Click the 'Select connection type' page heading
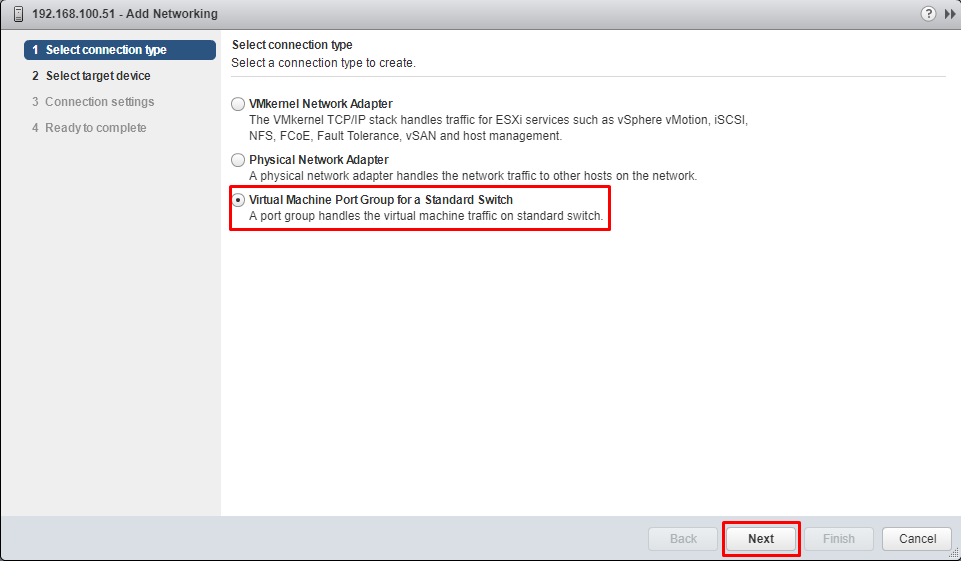The width and height of the screenshot is (961, 561). coord(292,45)
